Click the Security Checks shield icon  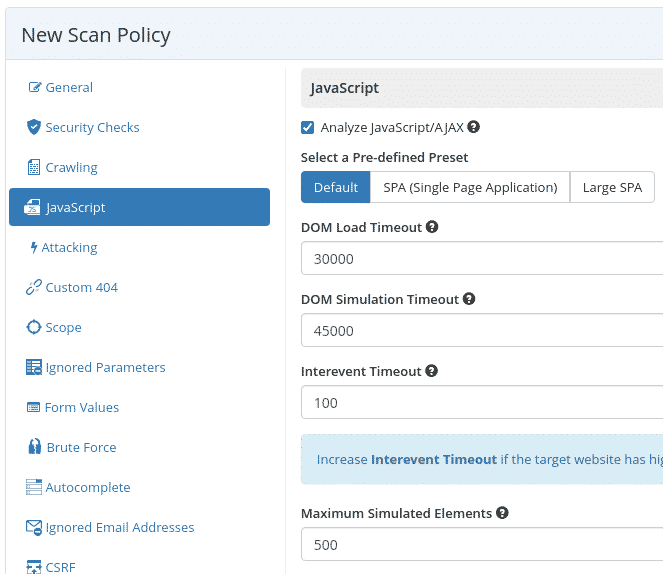click(34, 127)
